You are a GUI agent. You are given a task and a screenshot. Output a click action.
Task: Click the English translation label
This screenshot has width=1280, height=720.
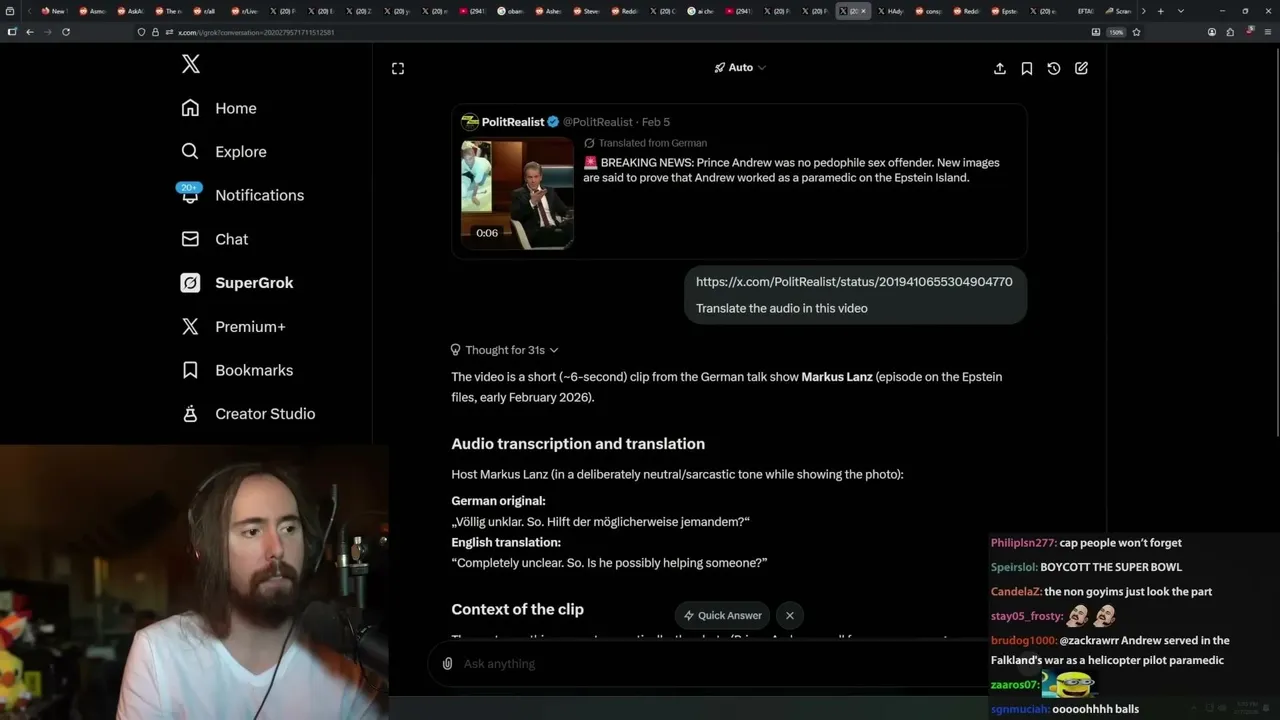506,543
